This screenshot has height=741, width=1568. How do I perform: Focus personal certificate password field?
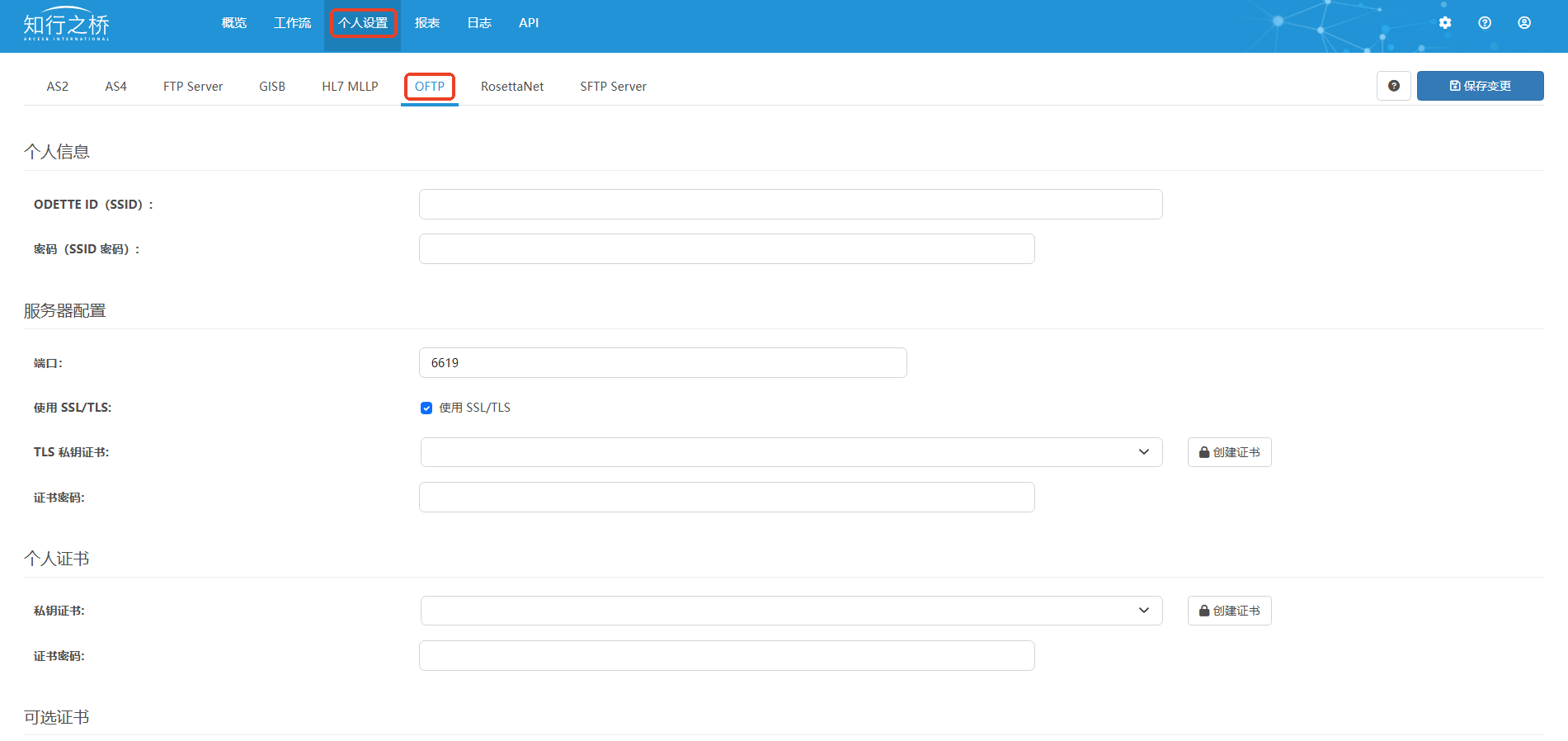coord(727,656)
